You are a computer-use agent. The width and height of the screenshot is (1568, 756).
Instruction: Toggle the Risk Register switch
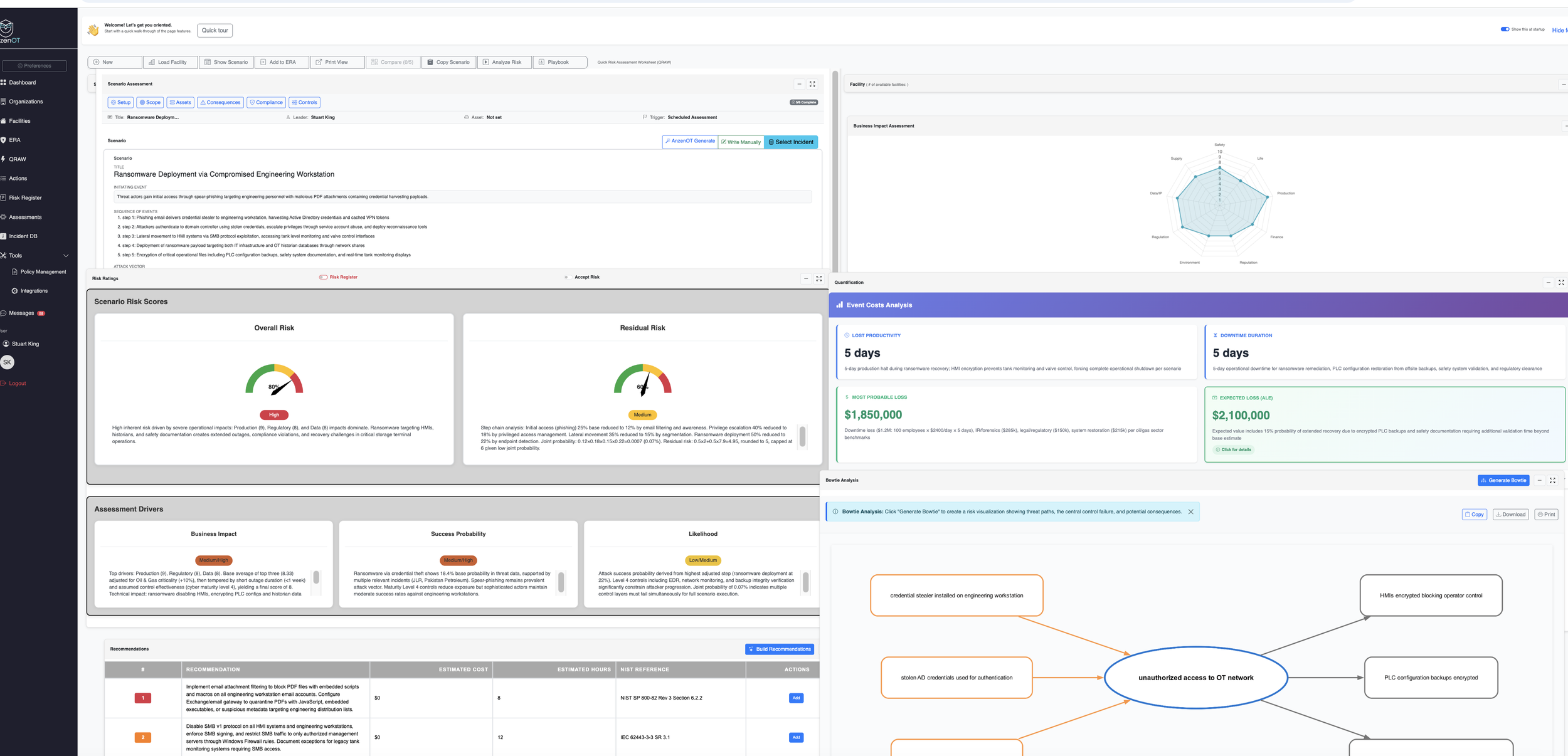323,277
